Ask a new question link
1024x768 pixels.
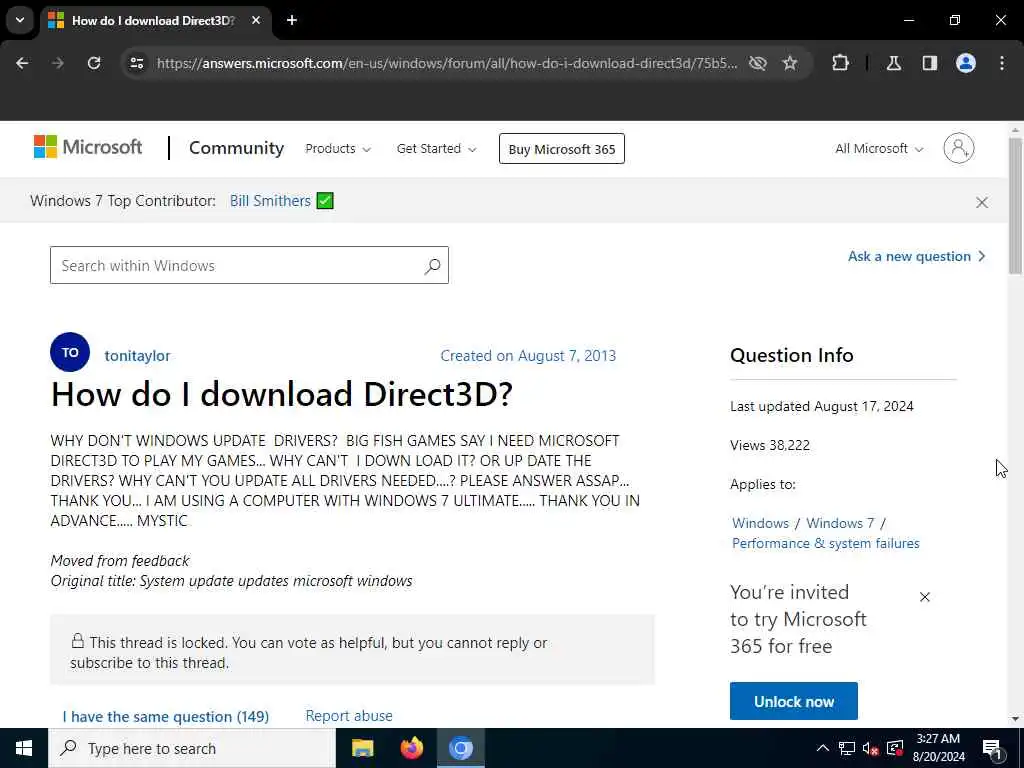point(916,256)
